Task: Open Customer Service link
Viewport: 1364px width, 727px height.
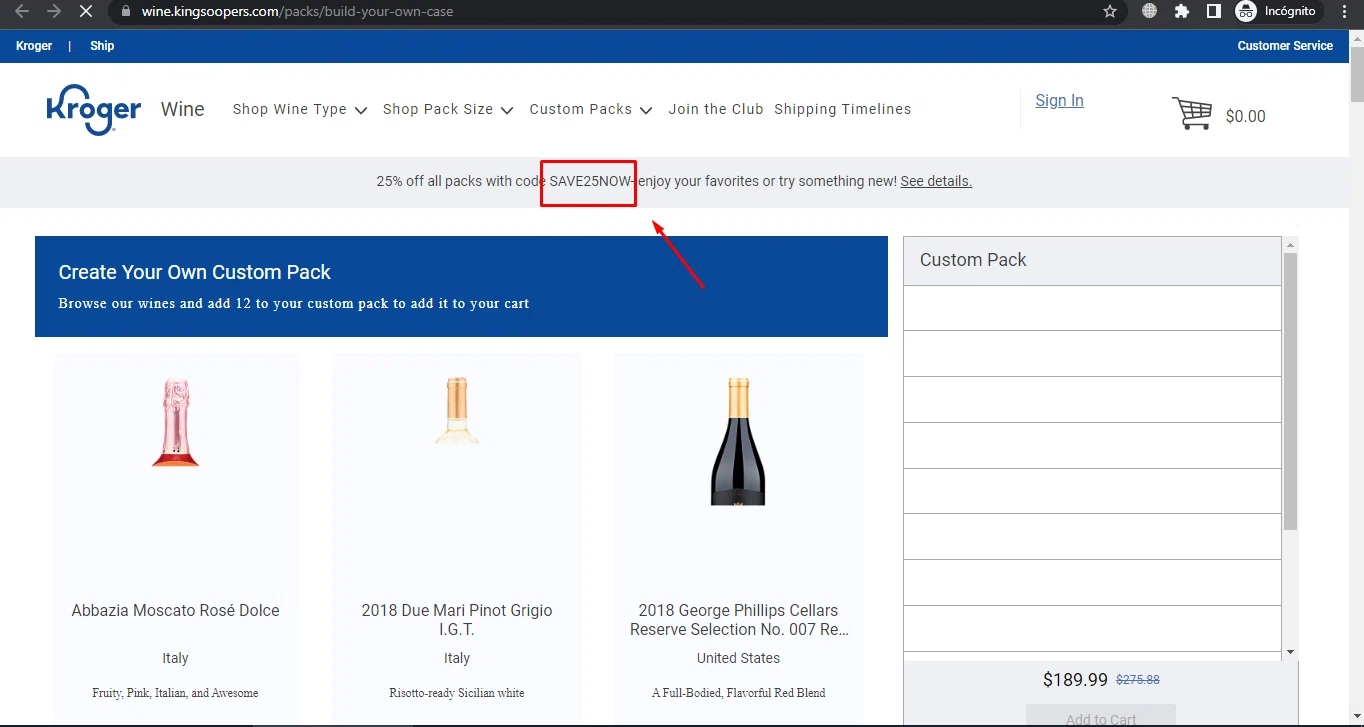Action: (x=1285, y=46)
